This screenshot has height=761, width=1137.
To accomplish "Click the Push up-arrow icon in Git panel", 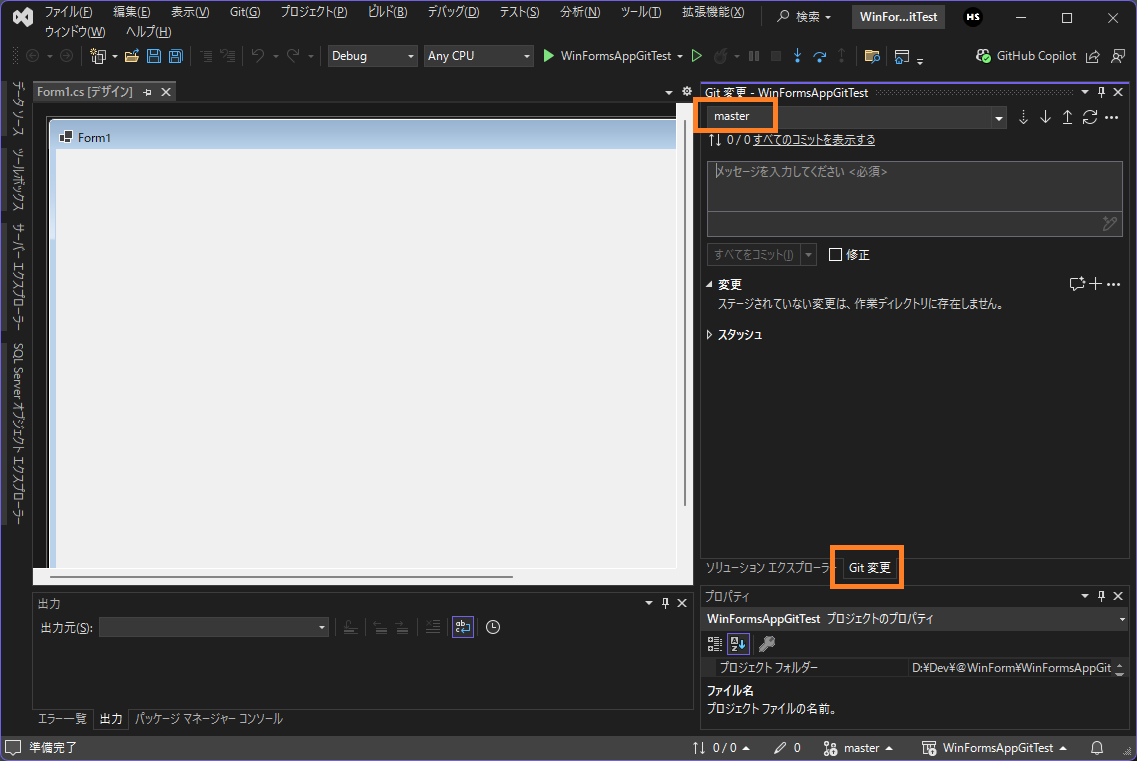I will point(1067,117).
